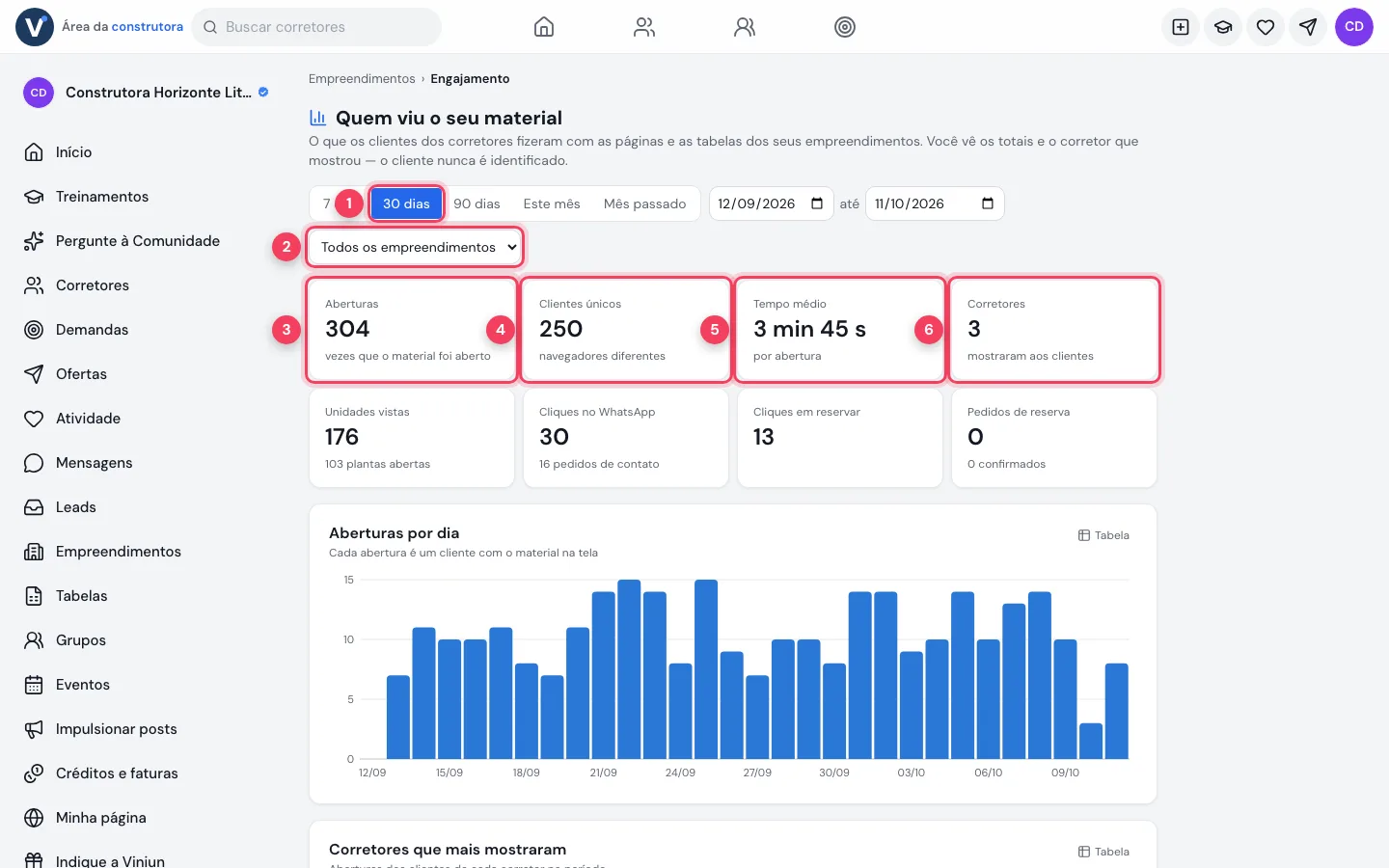Open calendar picker for end date 11/10/2026
1389x868 pixels.
click(988, 203)
